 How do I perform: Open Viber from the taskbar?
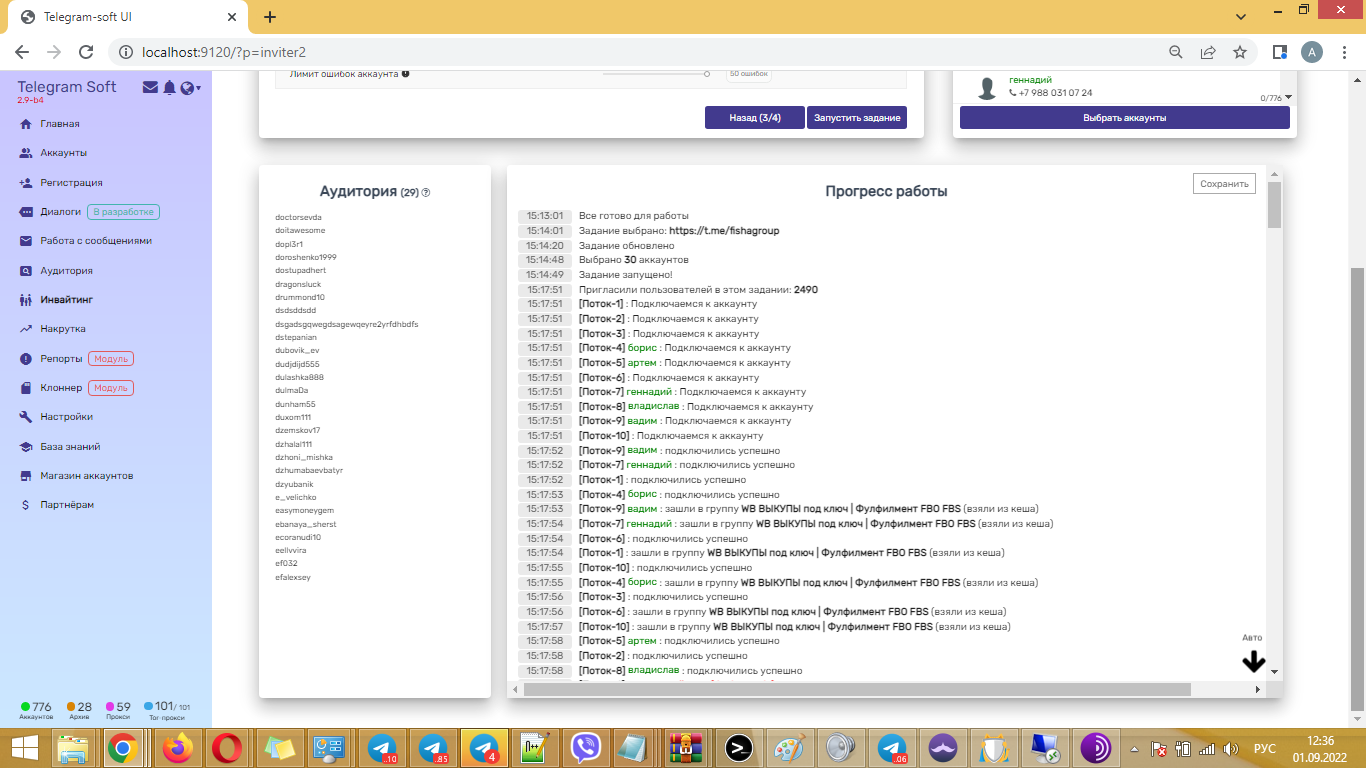point(585,748)
